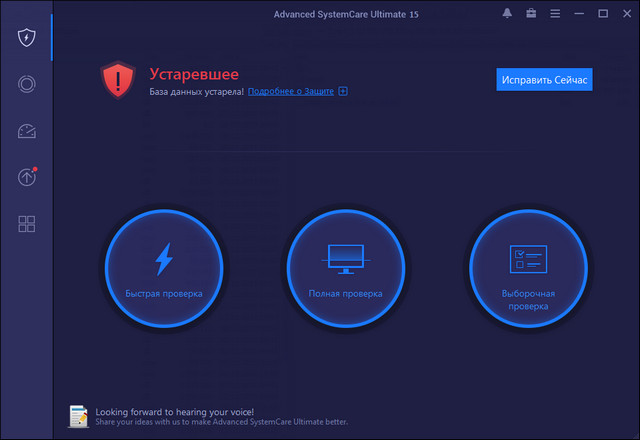Click the notification bell icon
The image size is (640, 440).
(507, 14)
